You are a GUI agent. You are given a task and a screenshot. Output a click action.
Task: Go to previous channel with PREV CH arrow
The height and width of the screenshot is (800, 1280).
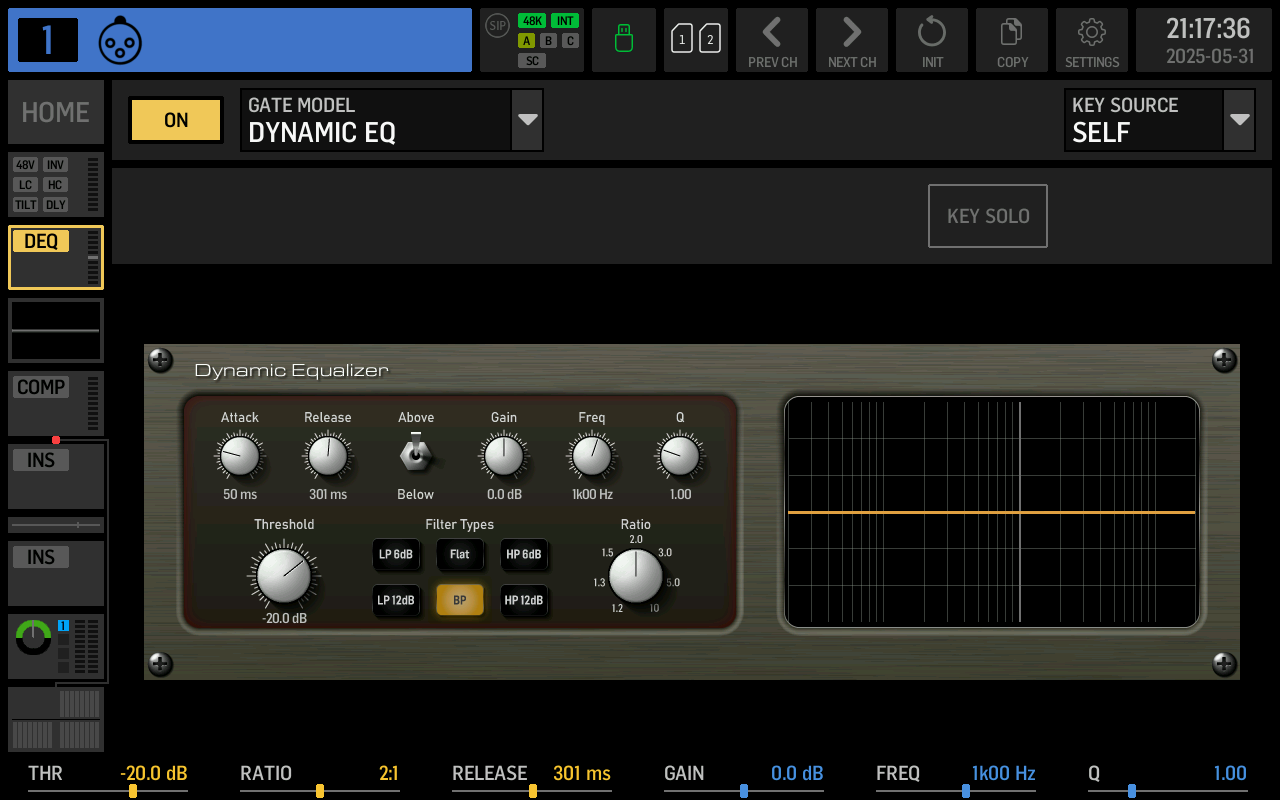[772, 40]
